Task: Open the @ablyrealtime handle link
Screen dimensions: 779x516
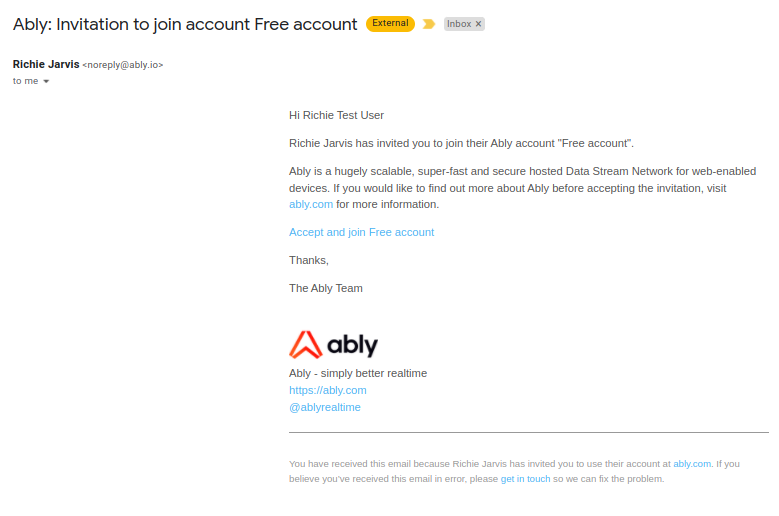Action: click(x=325, y=407)
